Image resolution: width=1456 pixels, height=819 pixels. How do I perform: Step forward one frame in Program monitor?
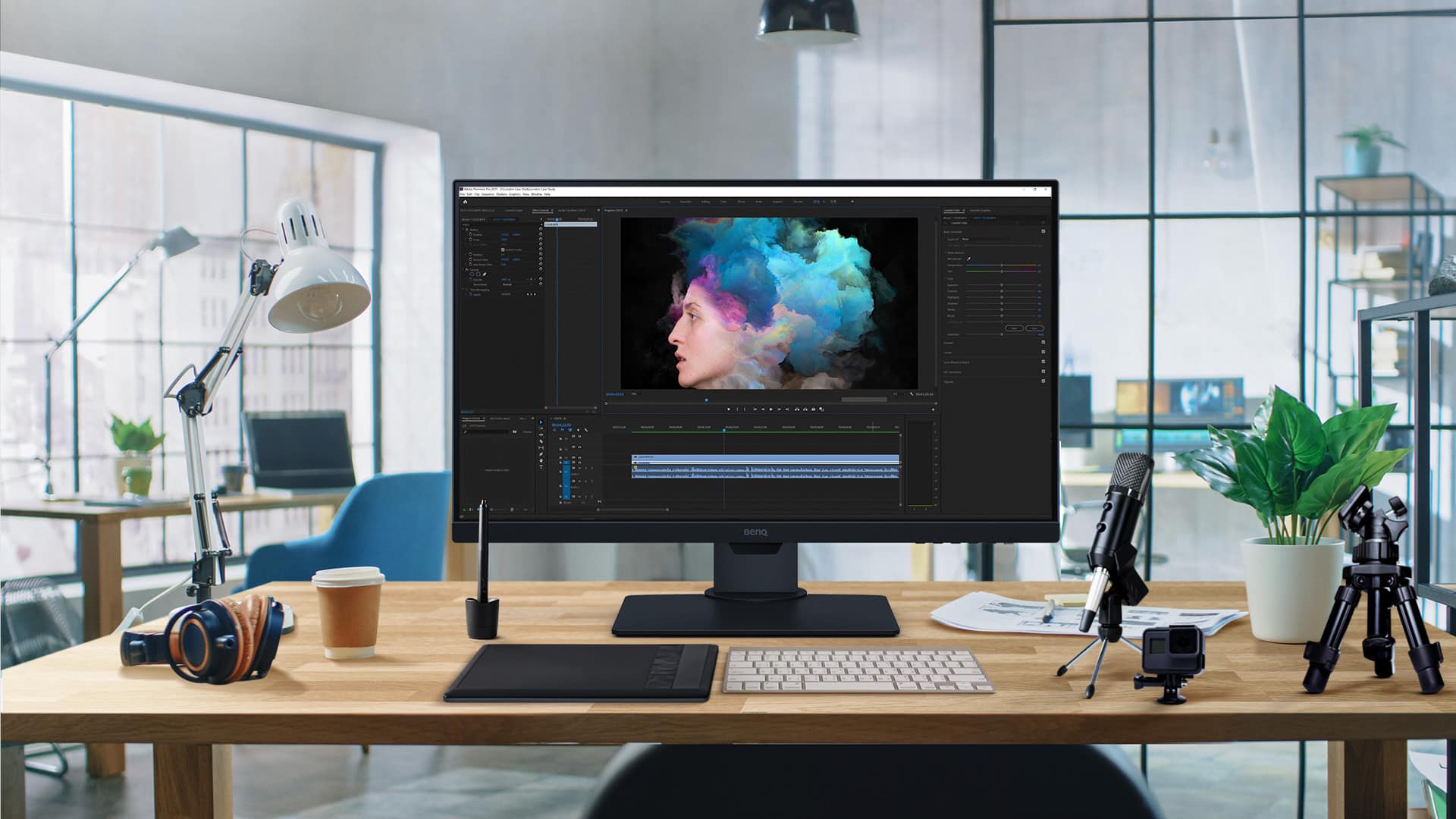779,409
